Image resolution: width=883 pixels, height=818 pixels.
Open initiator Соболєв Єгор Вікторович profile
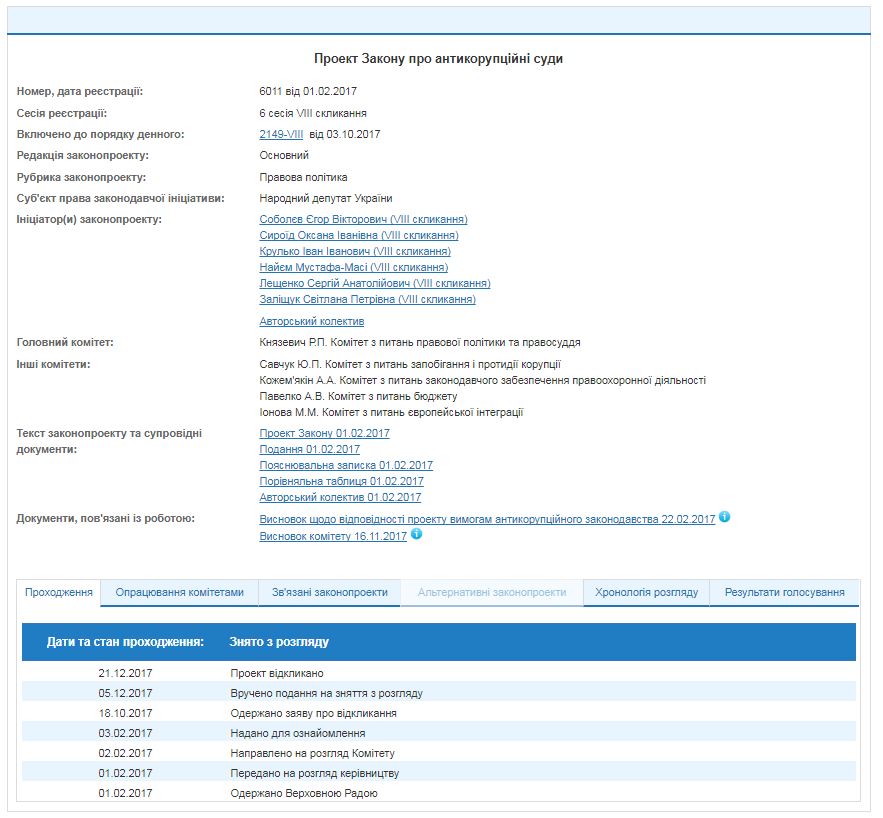[363, 219]
